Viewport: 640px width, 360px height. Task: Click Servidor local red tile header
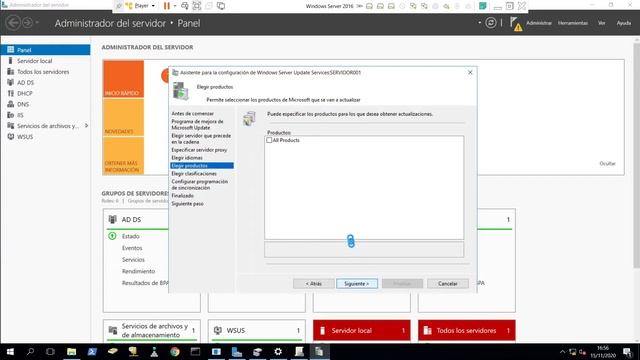[x=362, y=330]
